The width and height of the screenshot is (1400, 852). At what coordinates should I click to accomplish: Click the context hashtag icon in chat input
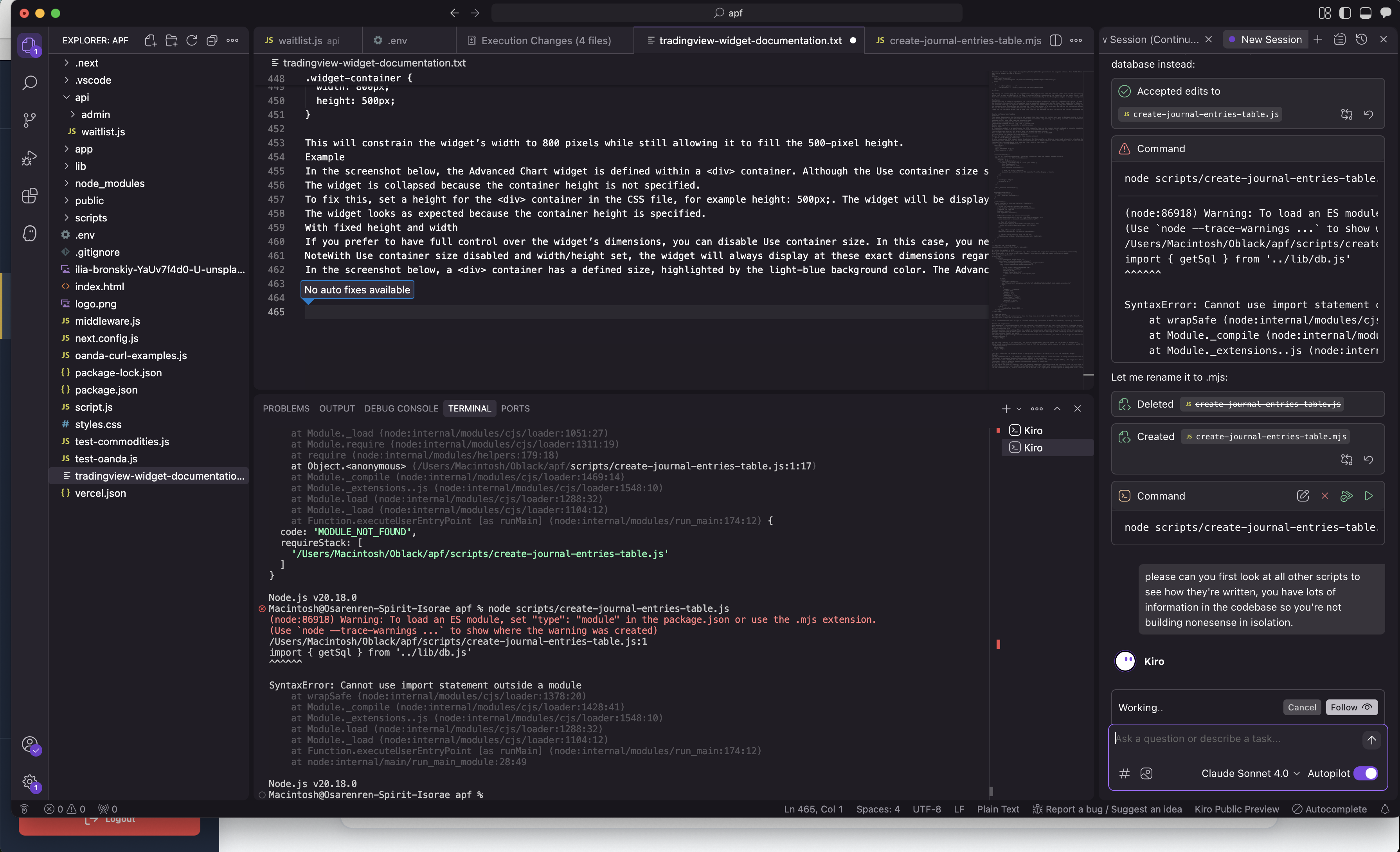[x=1124, y=773]
